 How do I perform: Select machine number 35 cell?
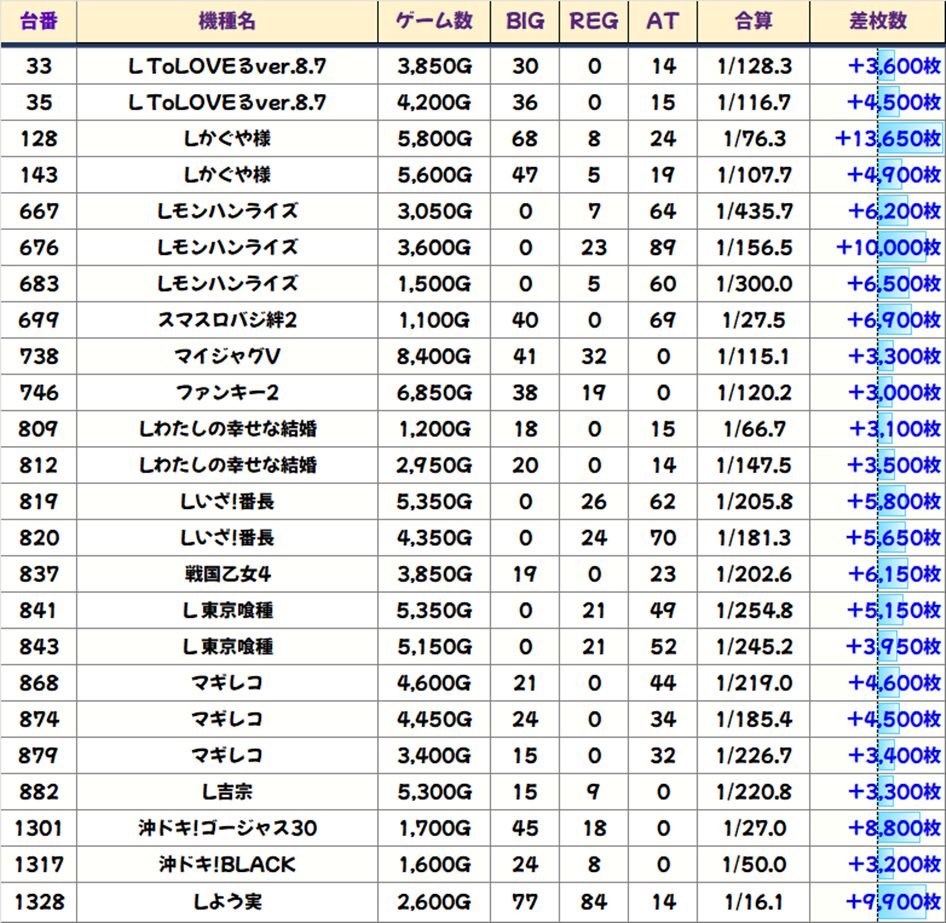pyautogui.click(x=39, y=102)
